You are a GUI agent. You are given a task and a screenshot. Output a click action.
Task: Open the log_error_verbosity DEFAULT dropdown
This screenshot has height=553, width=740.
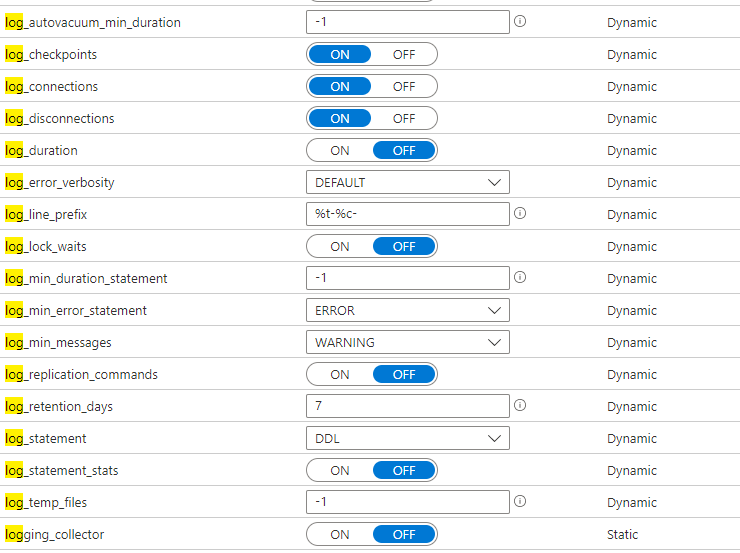[407, 183]
